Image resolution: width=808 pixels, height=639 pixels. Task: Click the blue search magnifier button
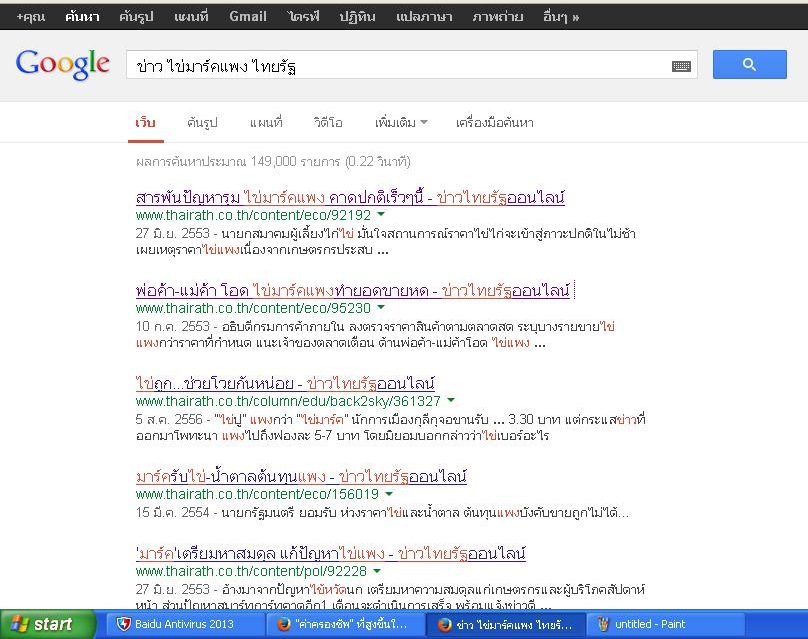click(749, 64)
